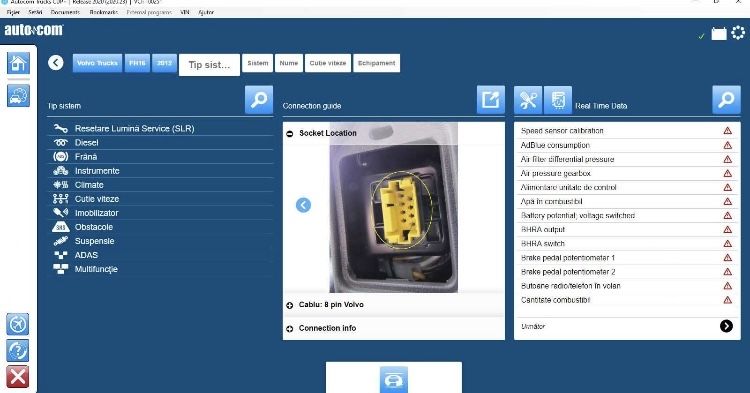Collapse the Socket Location section
Screen dimensions: 750x393
289,133
